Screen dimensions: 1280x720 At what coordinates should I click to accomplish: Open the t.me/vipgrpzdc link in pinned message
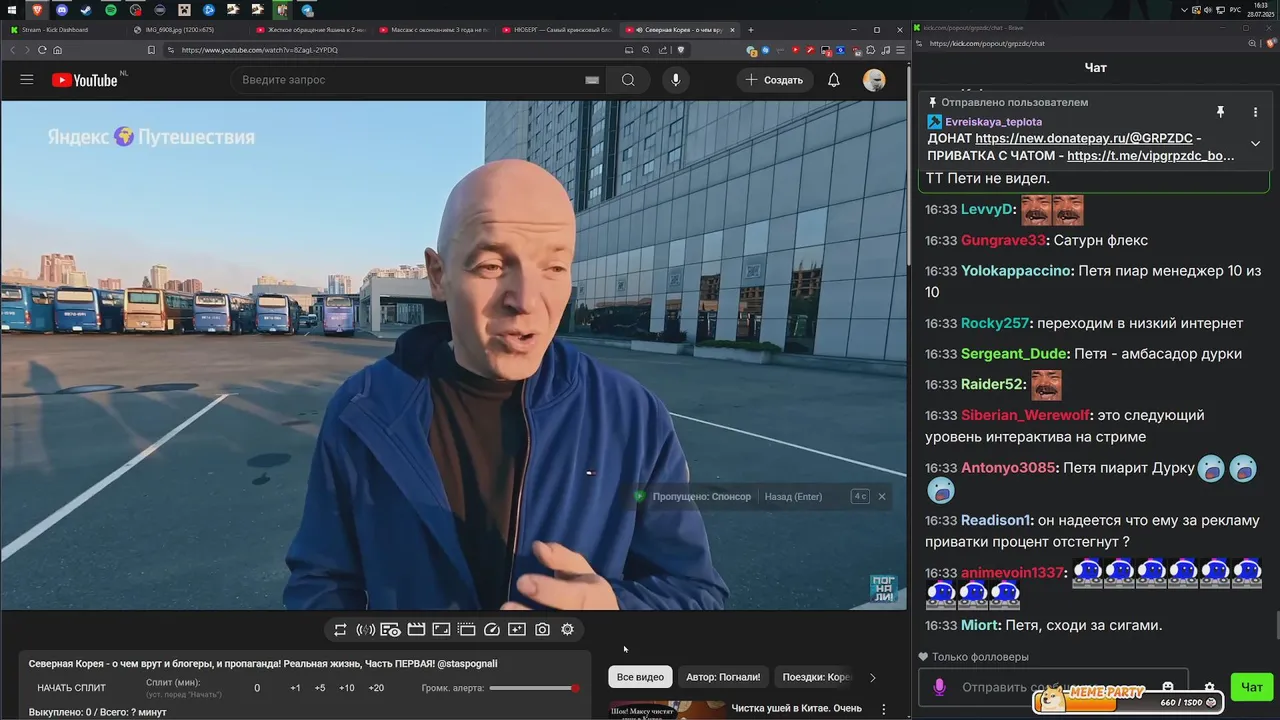coord(1150,156)
